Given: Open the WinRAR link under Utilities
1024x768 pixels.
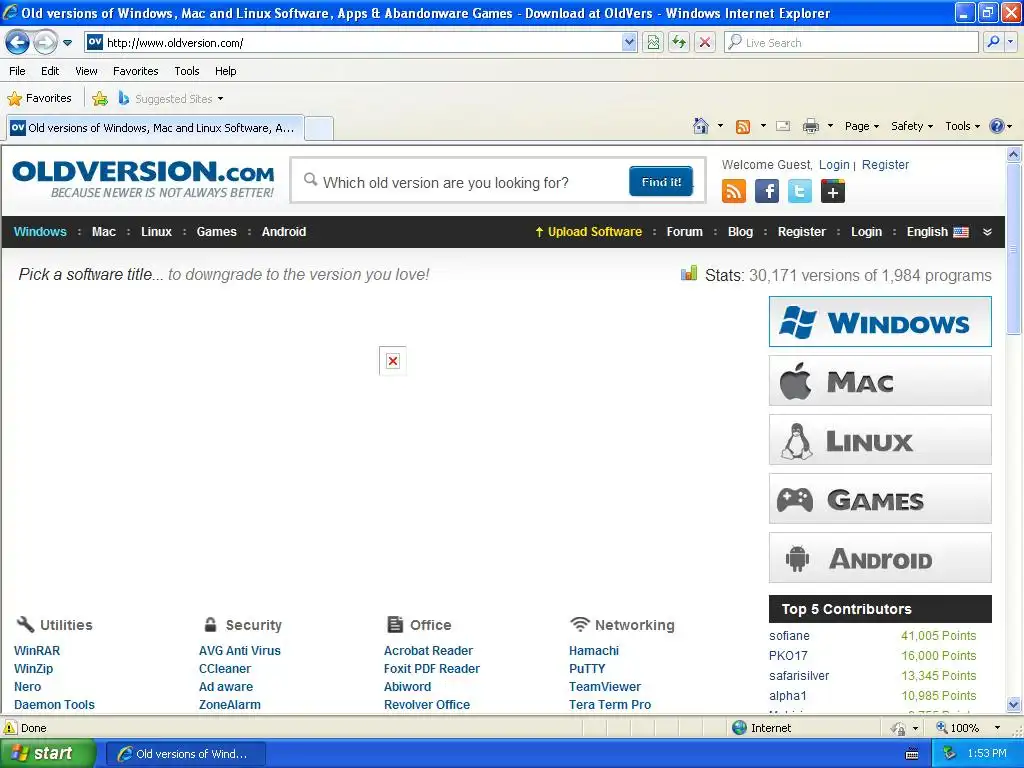Looking at the screenshot, I should pyautogui.click(x=37, y=650).
